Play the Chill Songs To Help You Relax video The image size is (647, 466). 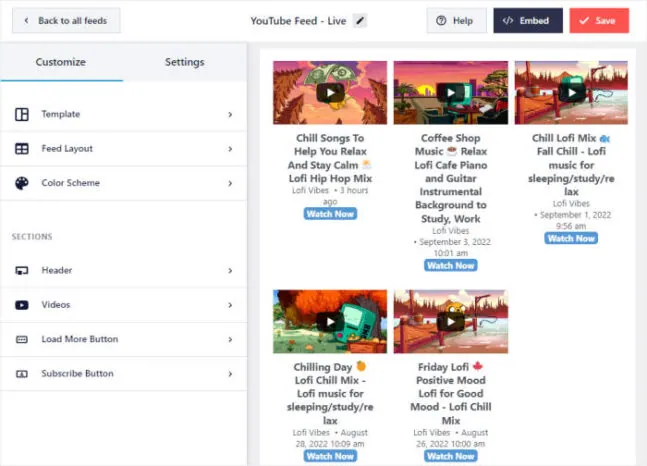click(x=330, y=92)
